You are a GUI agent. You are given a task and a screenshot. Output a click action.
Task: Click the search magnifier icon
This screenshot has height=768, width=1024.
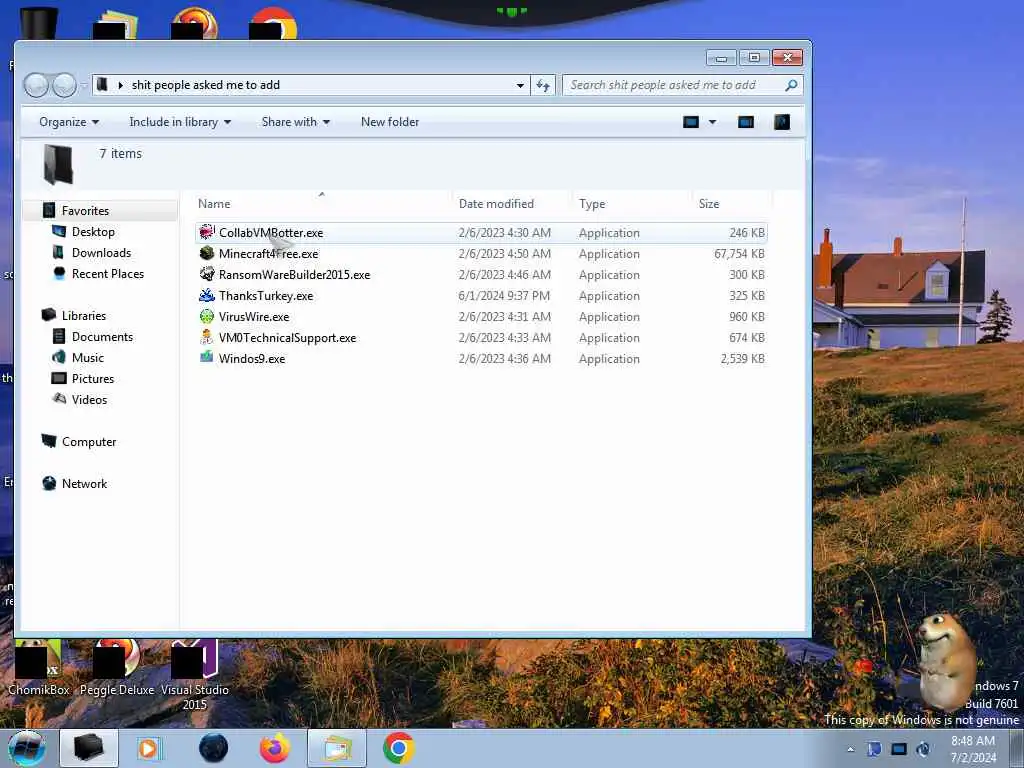point(791,85)
